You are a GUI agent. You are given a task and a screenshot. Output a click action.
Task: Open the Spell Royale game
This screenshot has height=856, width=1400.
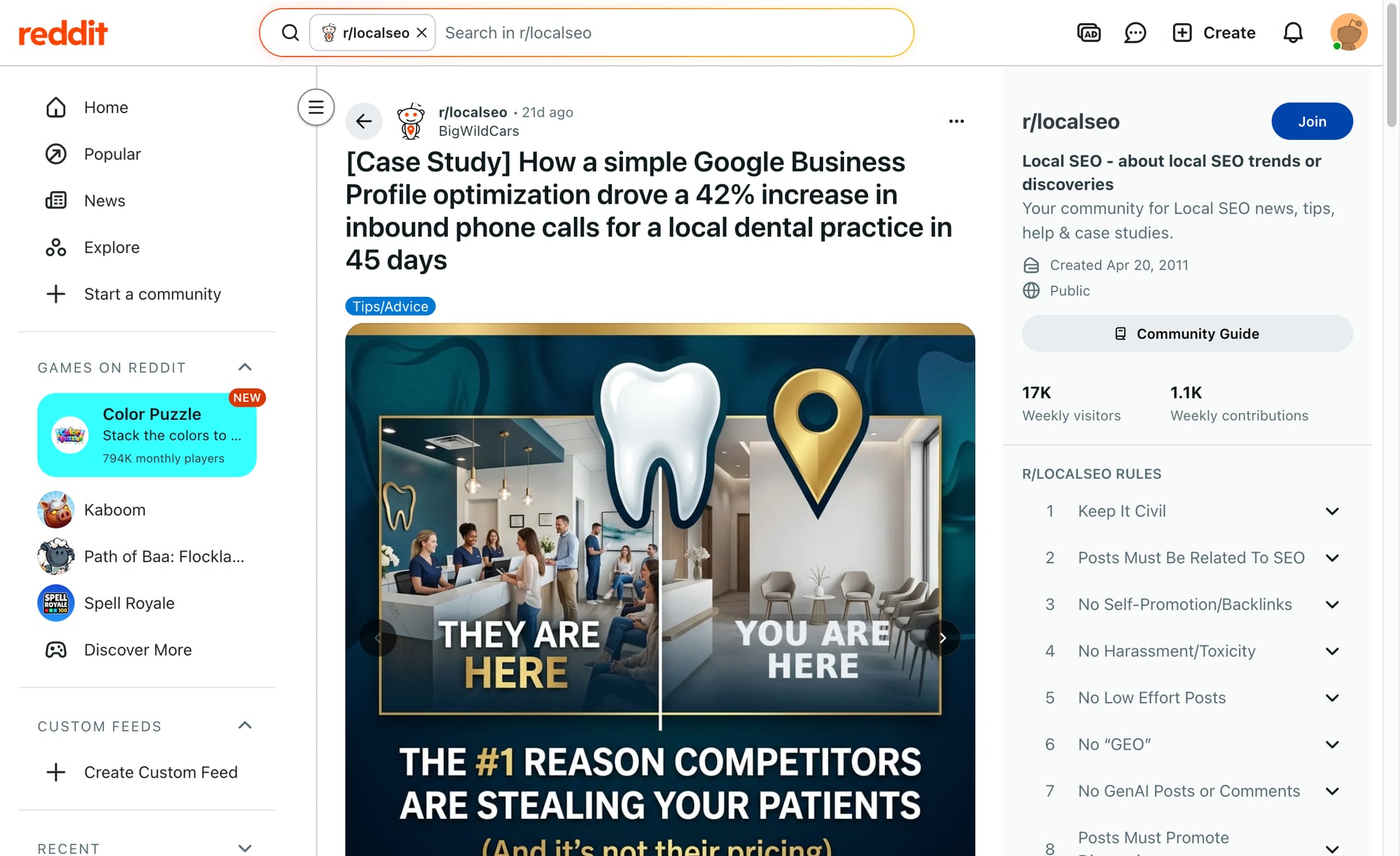coord(147,603)
